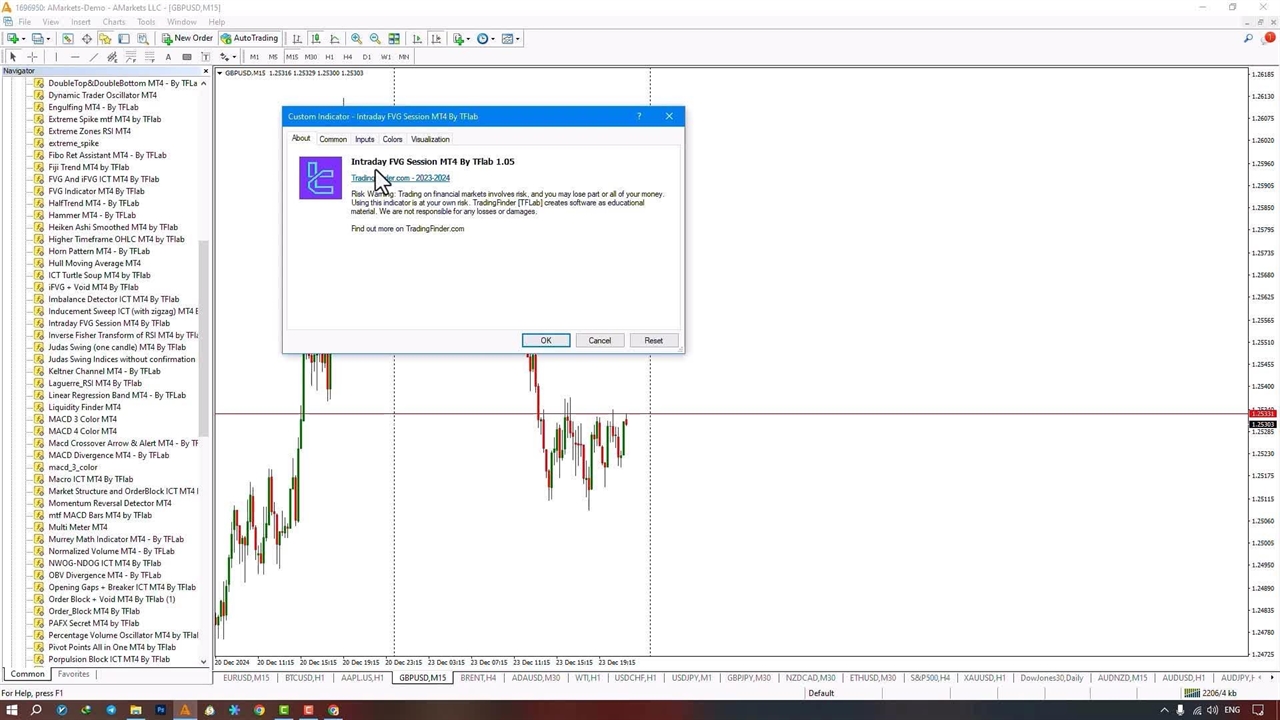The height and width of the screenshot is (720, 1280).
Task: Click the zoom out magnifier icon
Action: pos(375,39)
